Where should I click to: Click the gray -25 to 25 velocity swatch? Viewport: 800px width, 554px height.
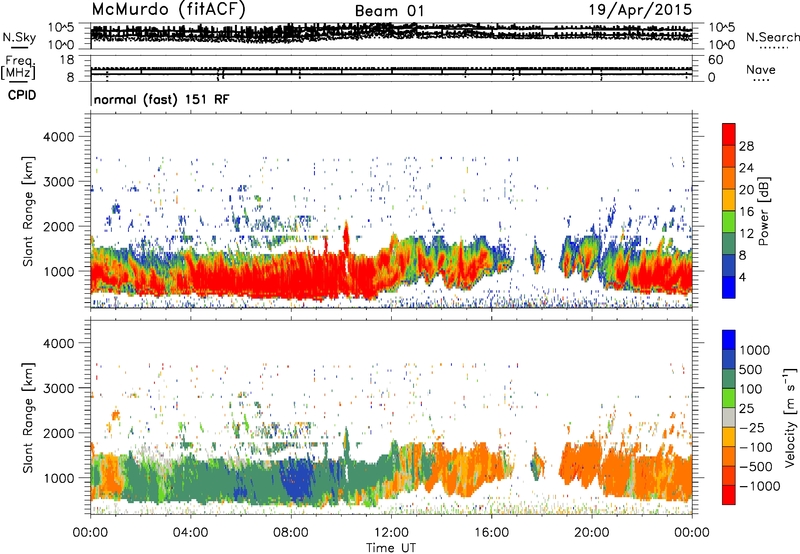(x=729, y=418)
